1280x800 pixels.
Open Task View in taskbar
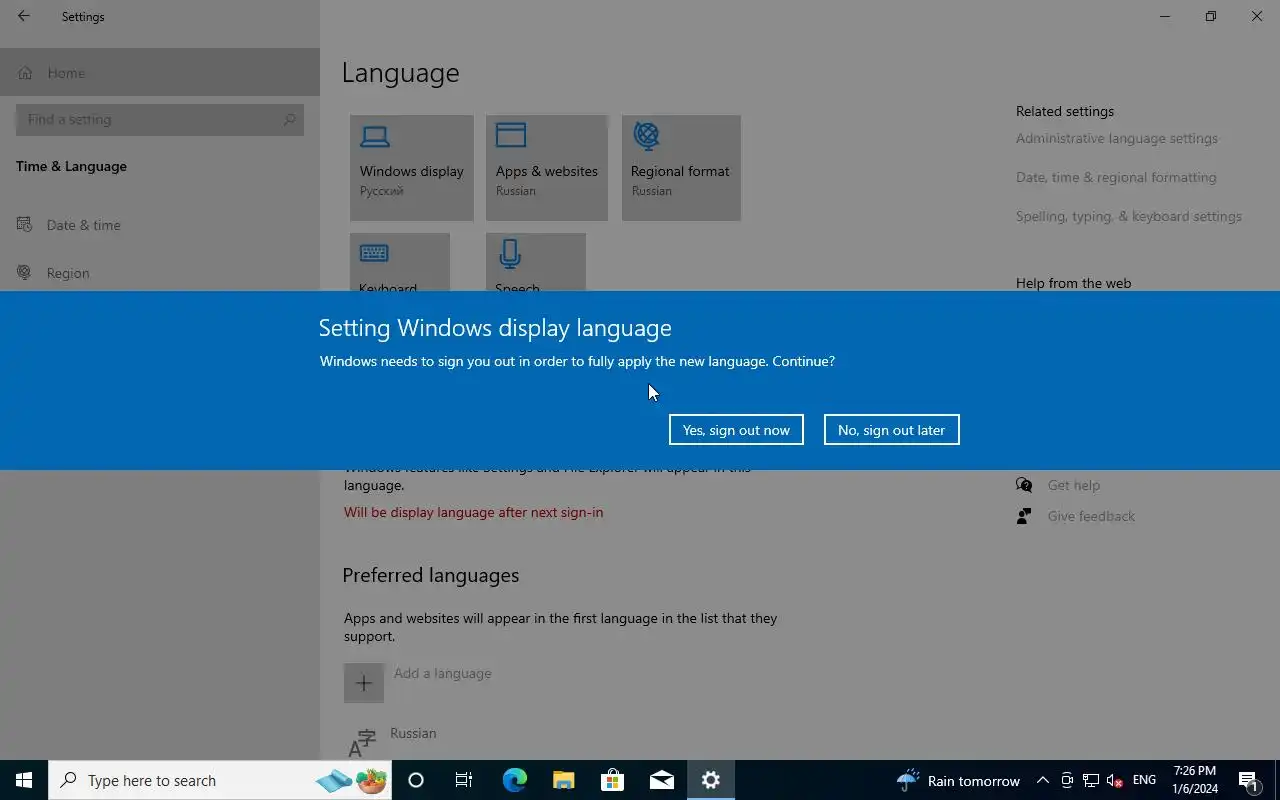click(464, 780)
